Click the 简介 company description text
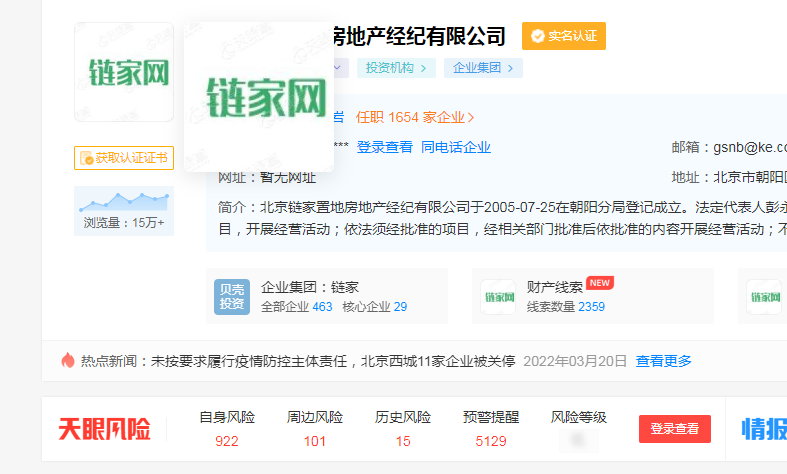The width and height of the screenshot is (787, 474). point(502,218)
